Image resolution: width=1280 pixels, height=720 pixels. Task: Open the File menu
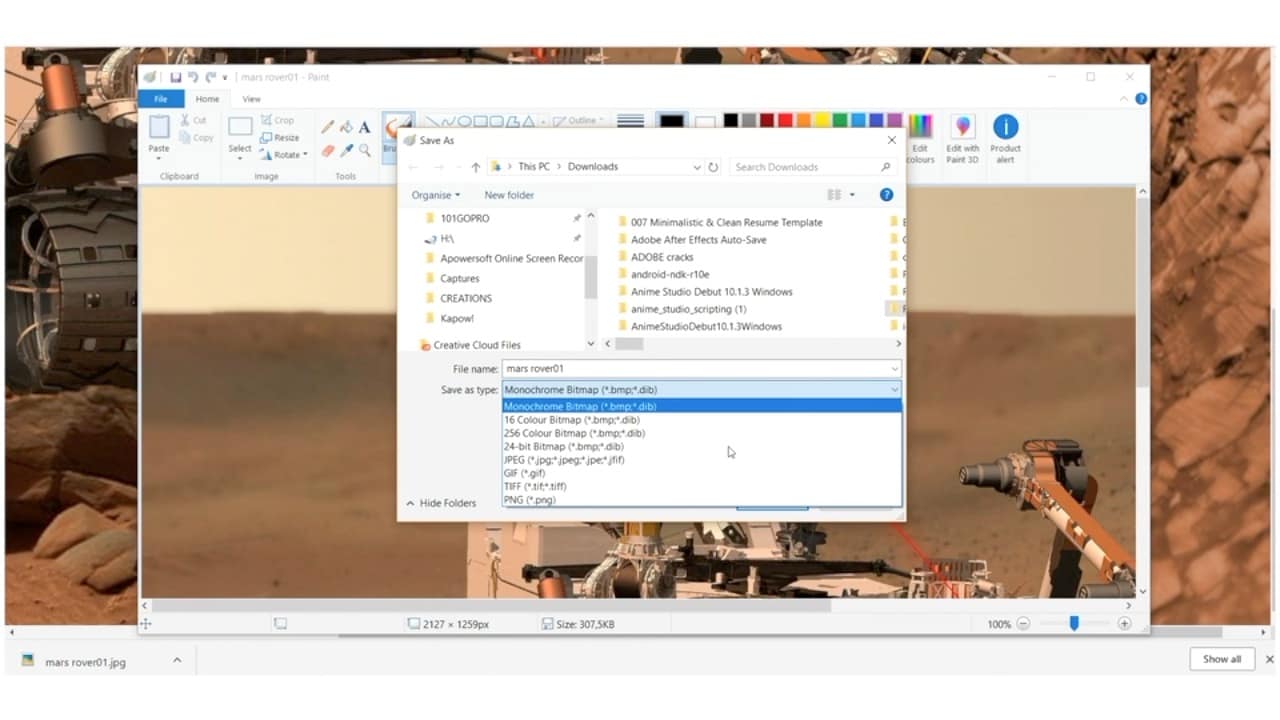coord(161,98)
